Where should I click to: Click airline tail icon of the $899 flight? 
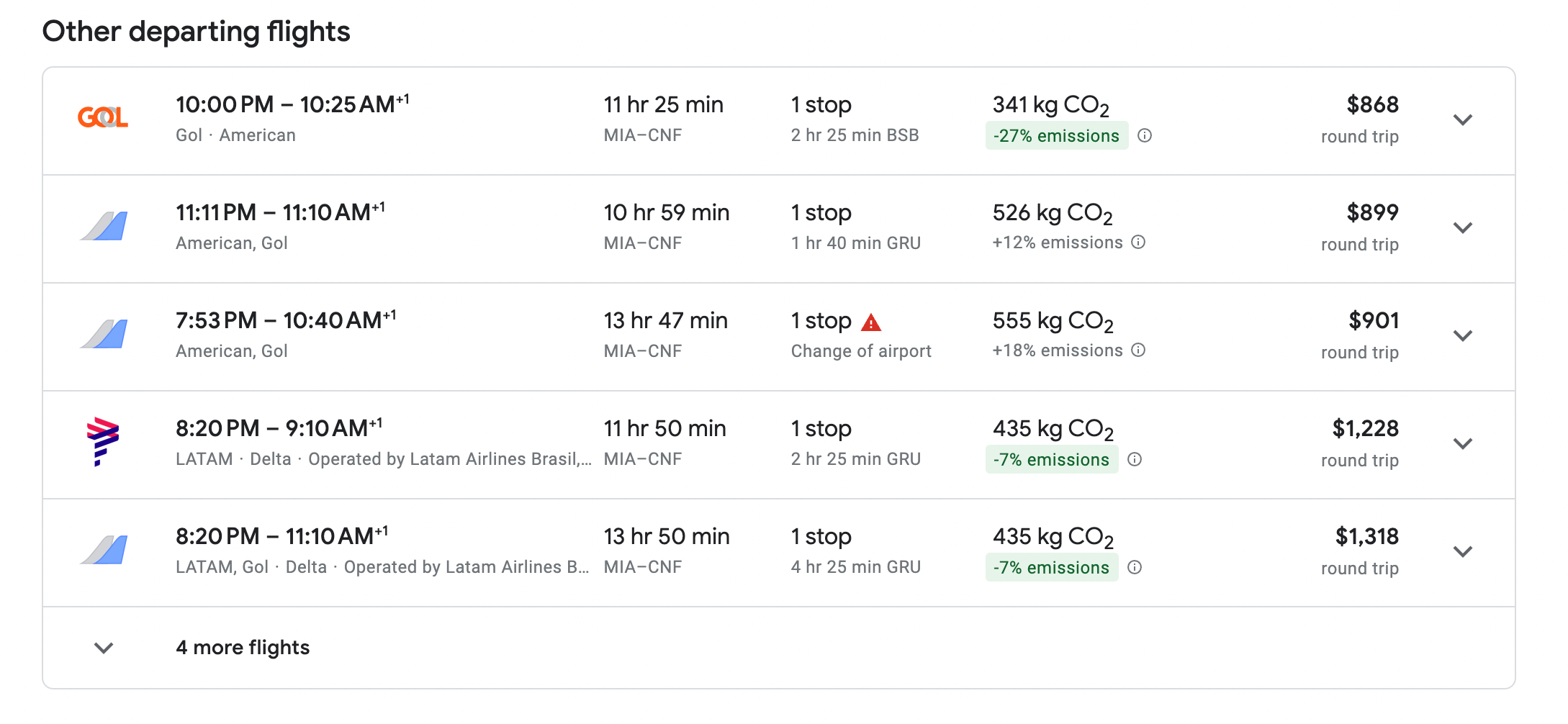pyautogui.click(x=103, y=226)
